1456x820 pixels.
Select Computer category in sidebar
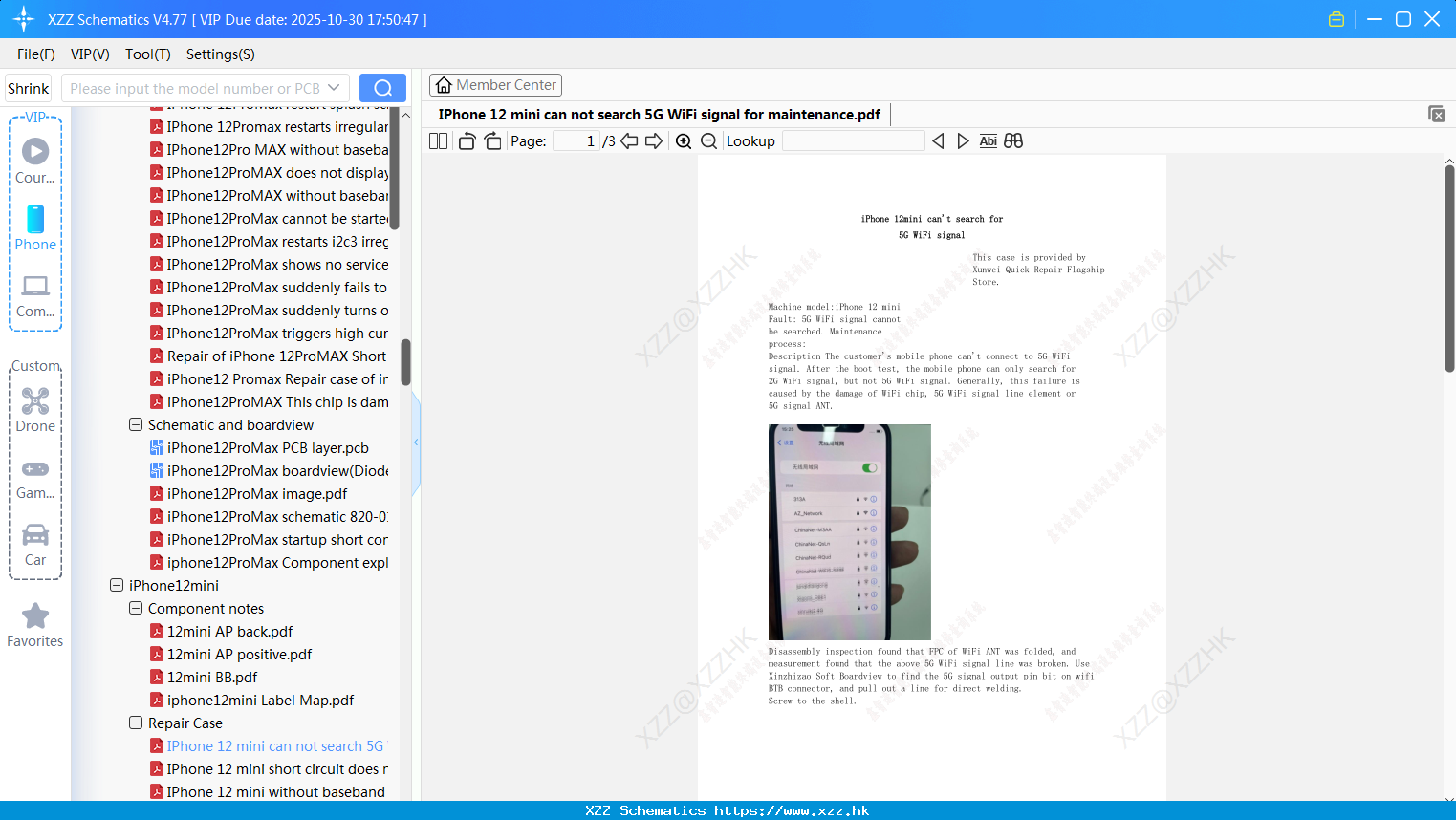pyautogui.click(x=35, y=296)
